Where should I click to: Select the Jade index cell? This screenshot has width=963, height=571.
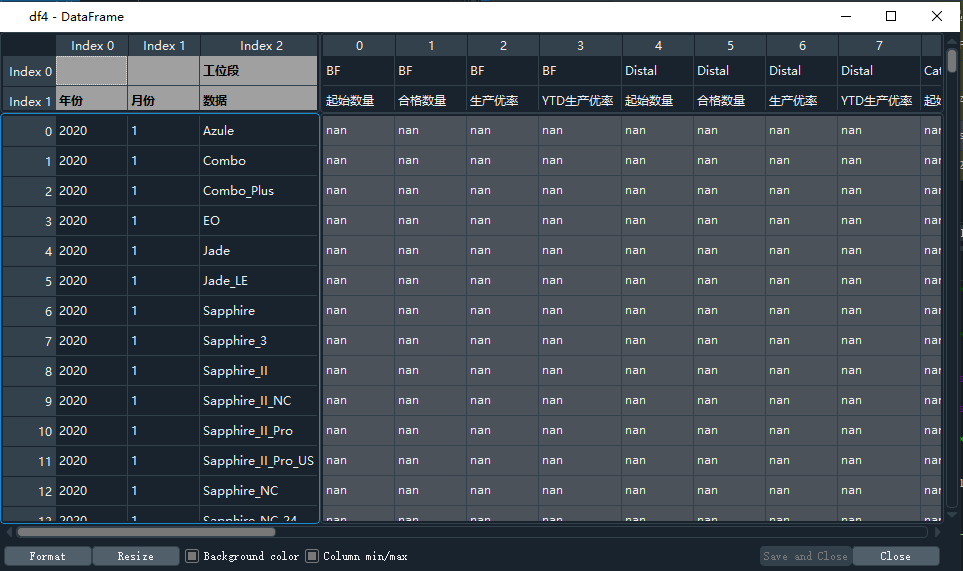click(259, 251)
